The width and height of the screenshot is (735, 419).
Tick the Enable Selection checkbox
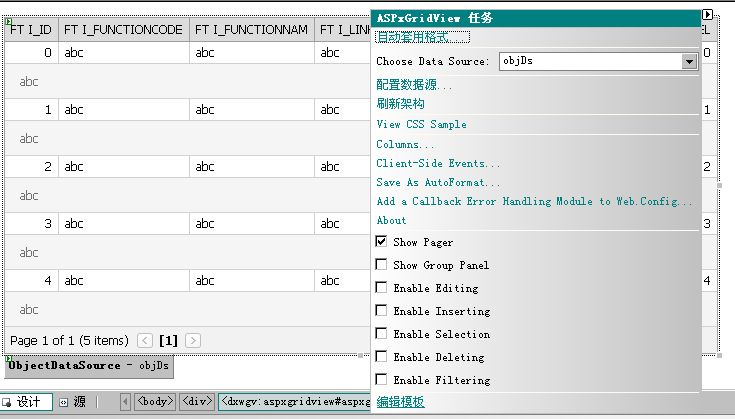[381, 334]
